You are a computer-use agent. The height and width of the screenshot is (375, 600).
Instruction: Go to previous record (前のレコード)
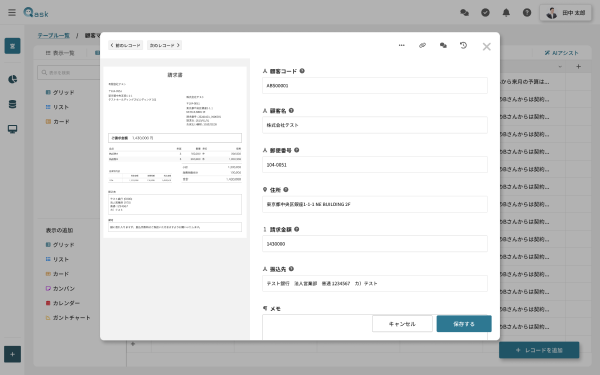[x=126, y=45]
